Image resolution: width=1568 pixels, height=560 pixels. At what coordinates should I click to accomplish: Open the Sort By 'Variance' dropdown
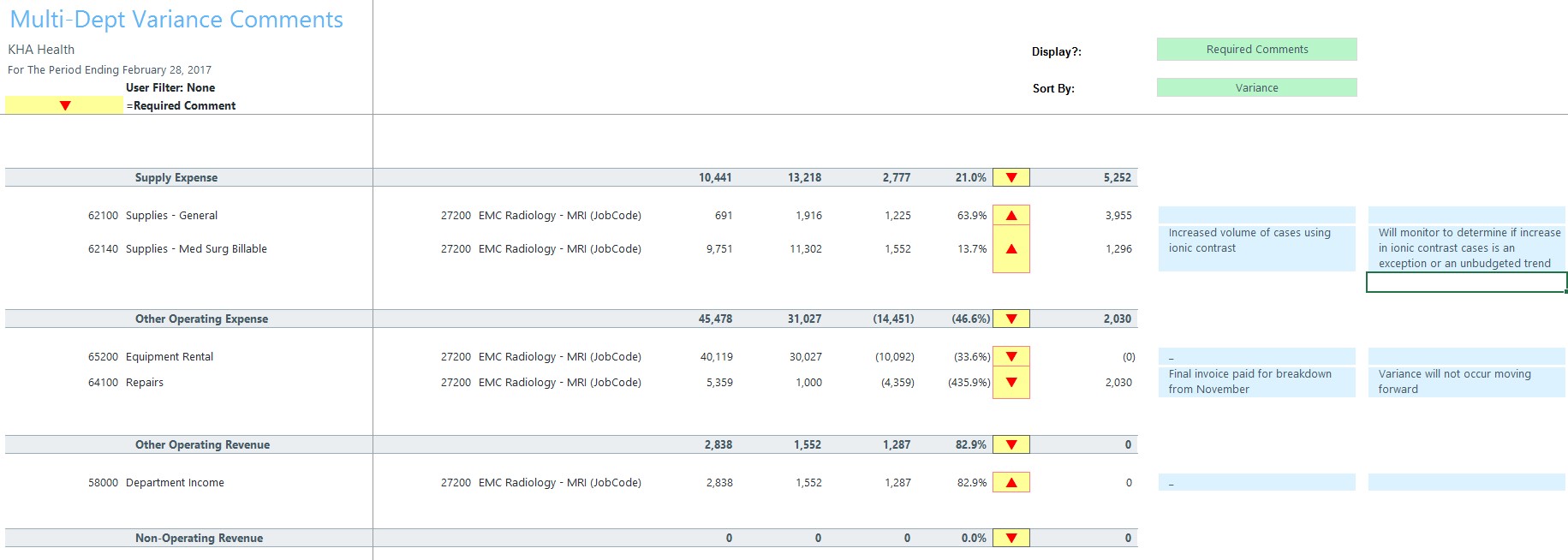point(1256,87)
